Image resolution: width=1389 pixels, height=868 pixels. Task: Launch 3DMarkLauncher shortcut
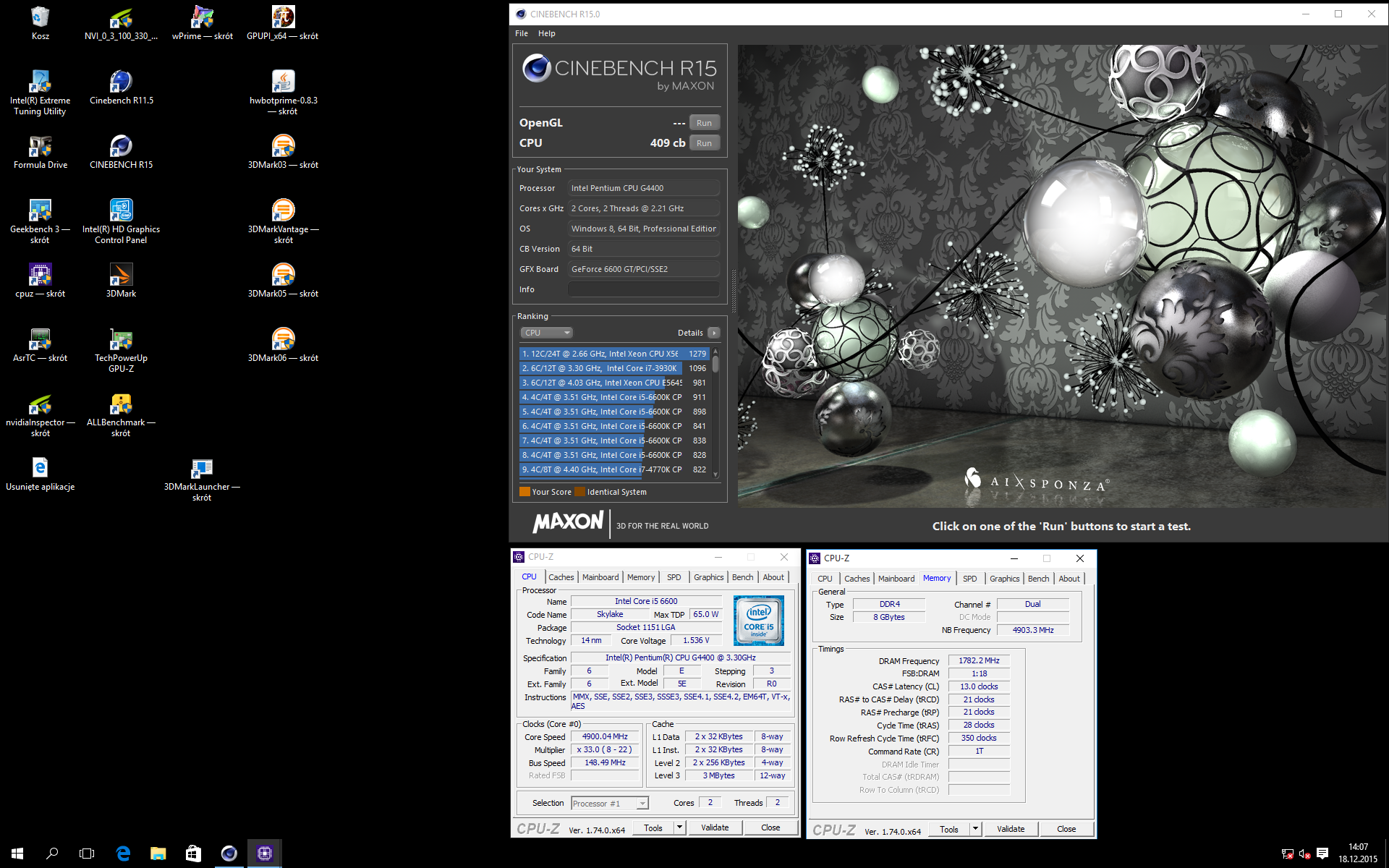202,479
